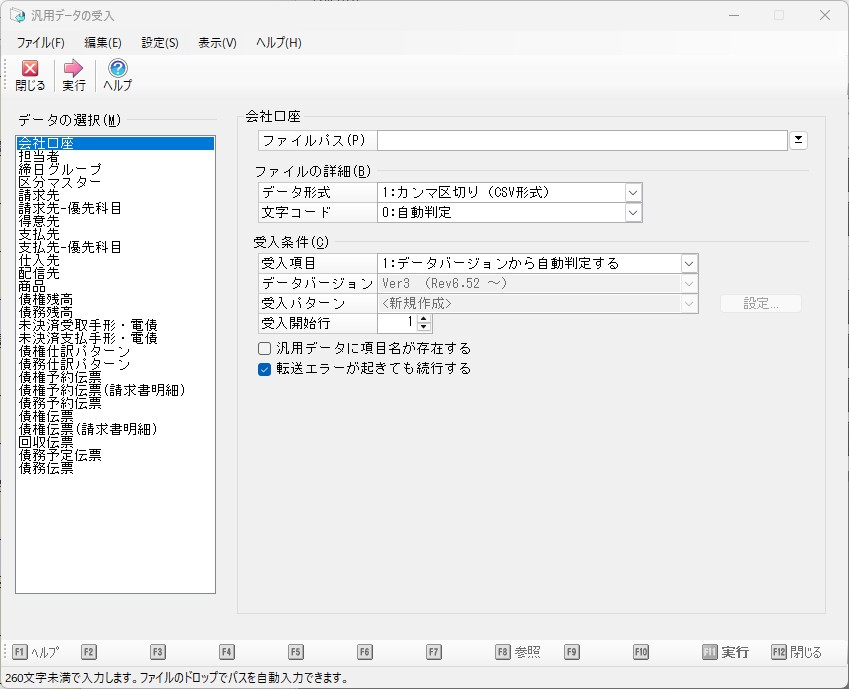Uncheck 転送エラーが起きても続行する checkbox
Image resolution: width=849 pixels, height=689 pixels.
pyautogui.click(x=265, y=369)
